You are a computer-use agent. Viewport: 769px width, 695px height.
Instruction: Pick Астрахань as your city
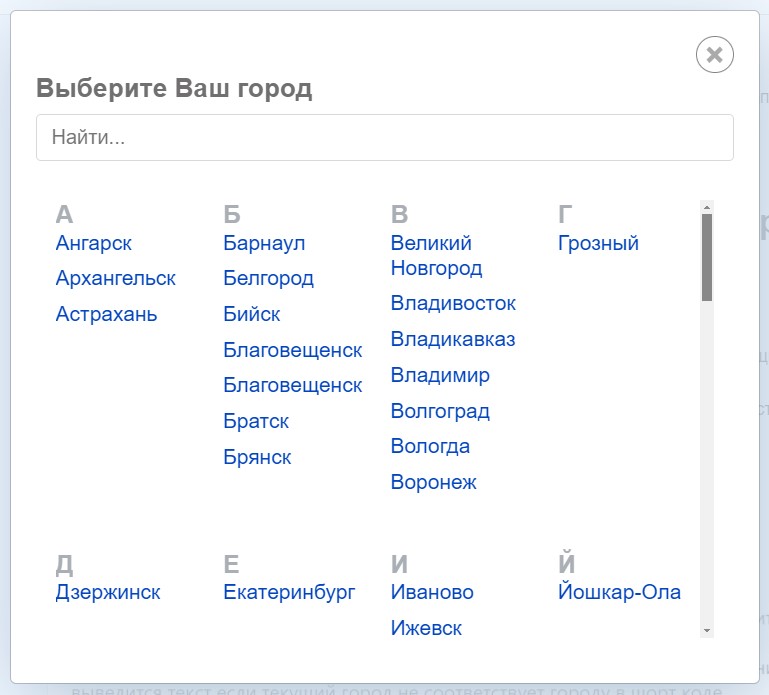107,314
